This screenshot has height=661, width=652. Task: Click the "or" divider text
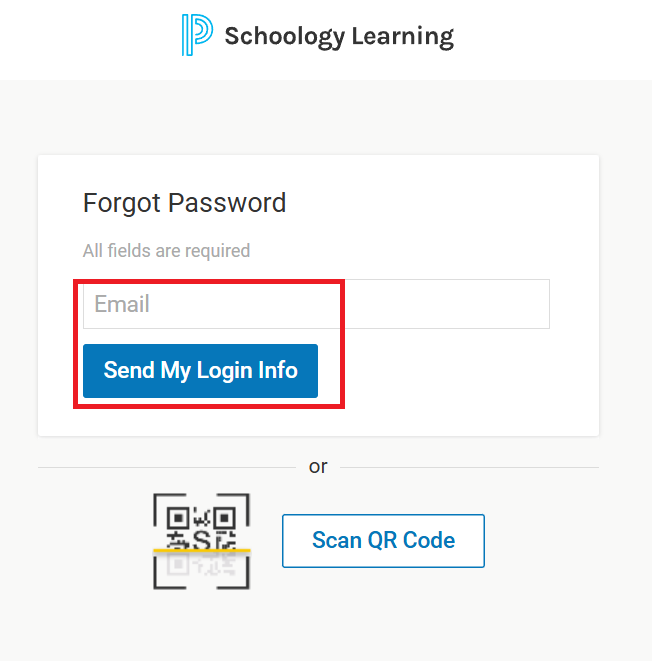pos(318,467)
